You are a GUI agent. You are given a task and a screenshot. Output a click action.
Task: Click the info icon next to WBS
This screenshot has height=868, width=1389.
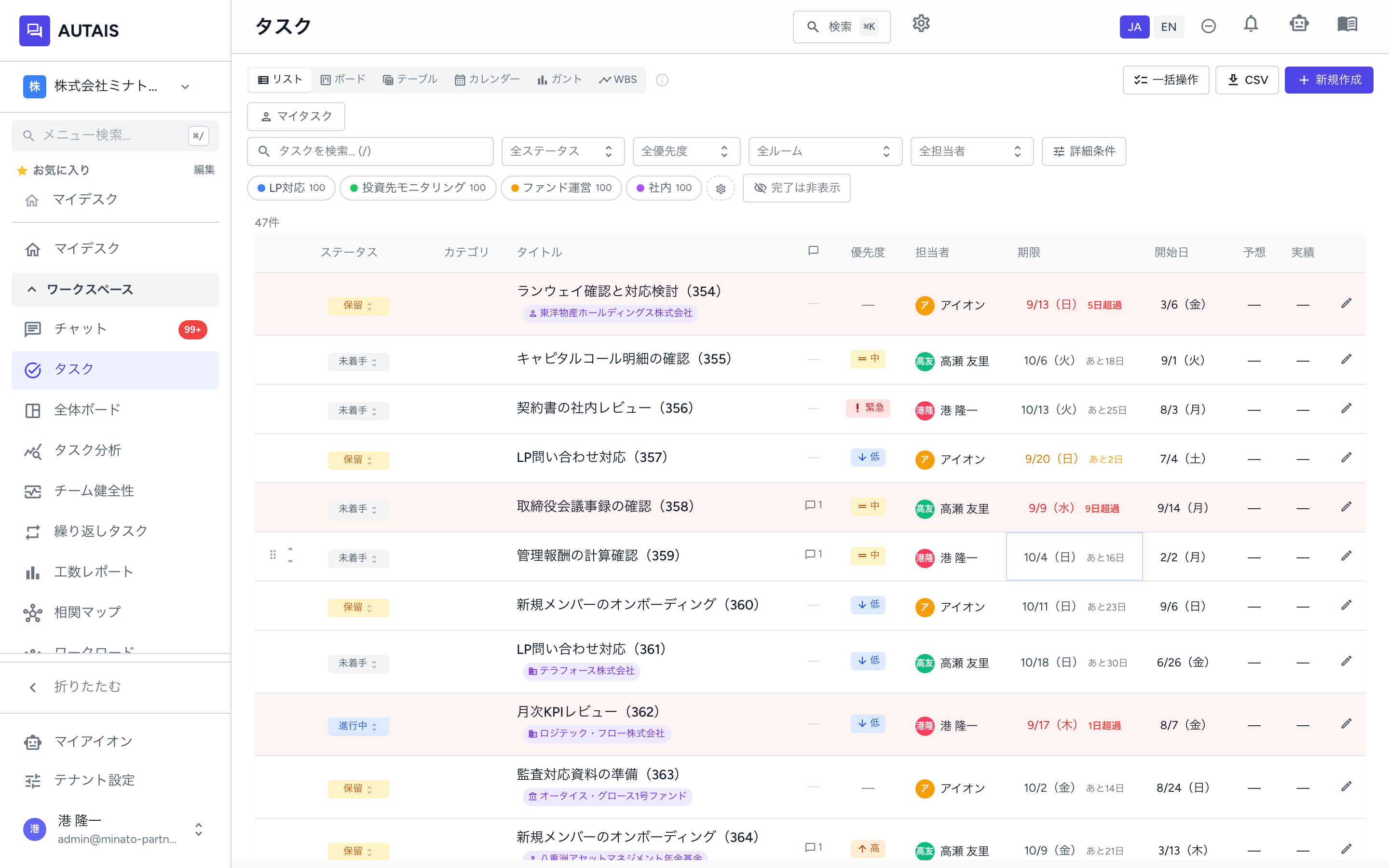coord(662,81)
